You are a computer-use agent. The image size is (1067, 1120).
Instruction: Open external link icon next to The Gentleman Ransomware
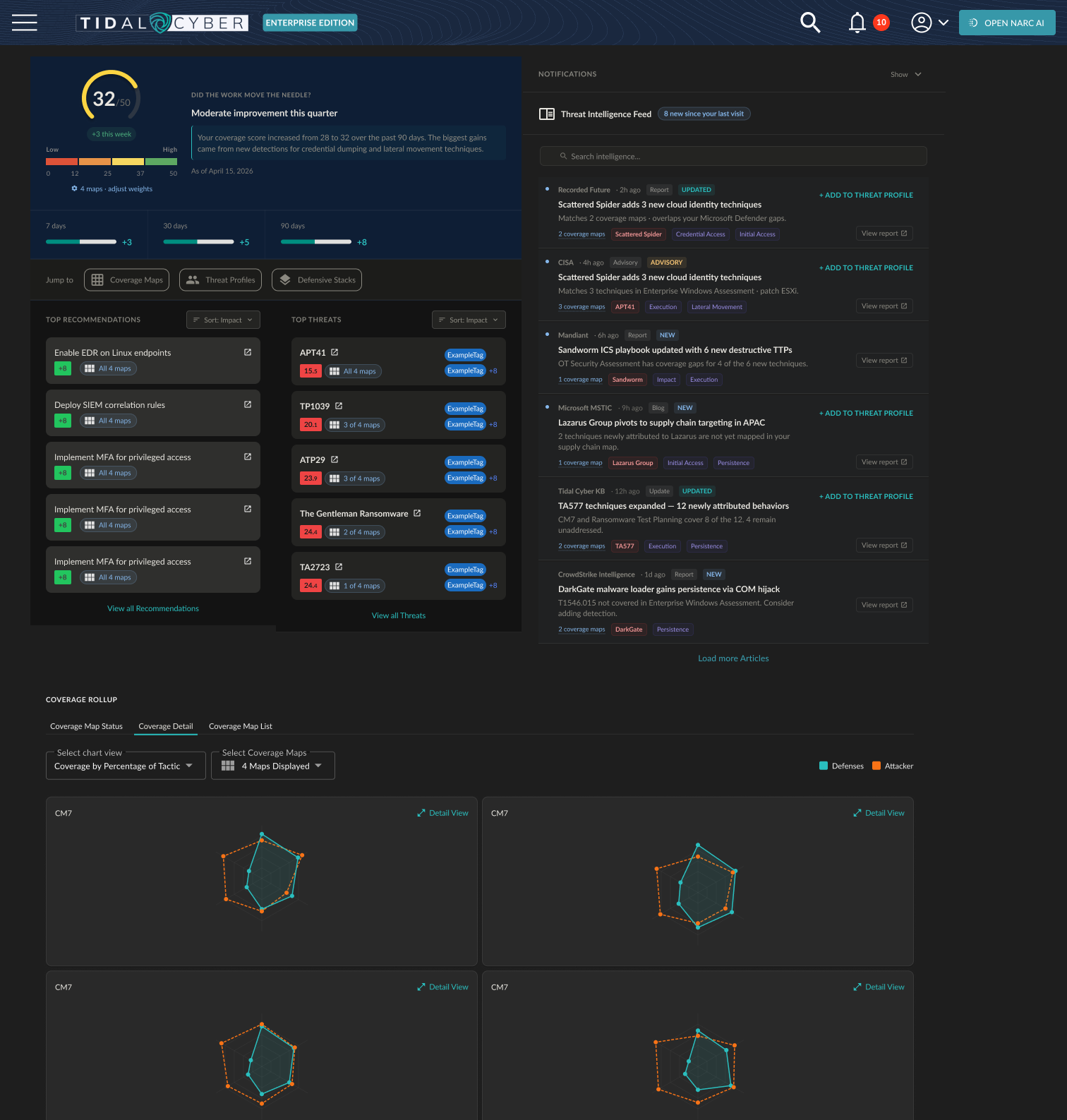click(417, 513)
